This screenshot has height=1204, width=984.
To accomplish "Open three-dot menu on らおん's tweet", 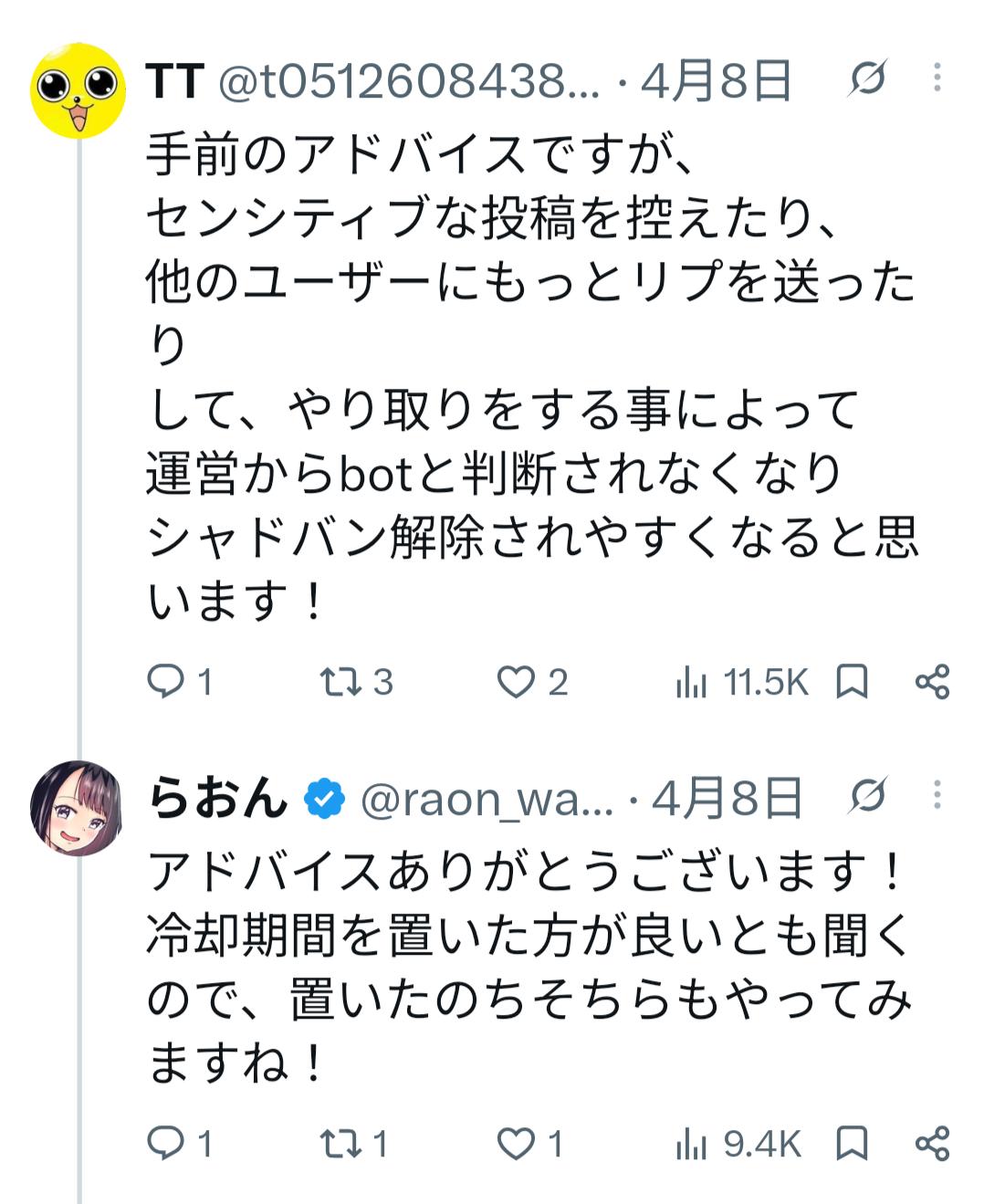I will point(937,796).
